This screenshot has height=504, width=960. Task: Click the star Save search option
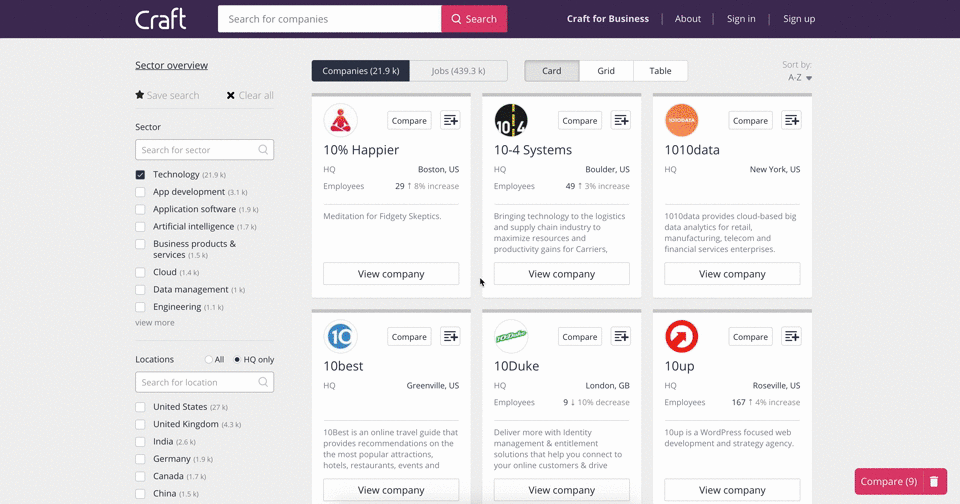[167, 95]
